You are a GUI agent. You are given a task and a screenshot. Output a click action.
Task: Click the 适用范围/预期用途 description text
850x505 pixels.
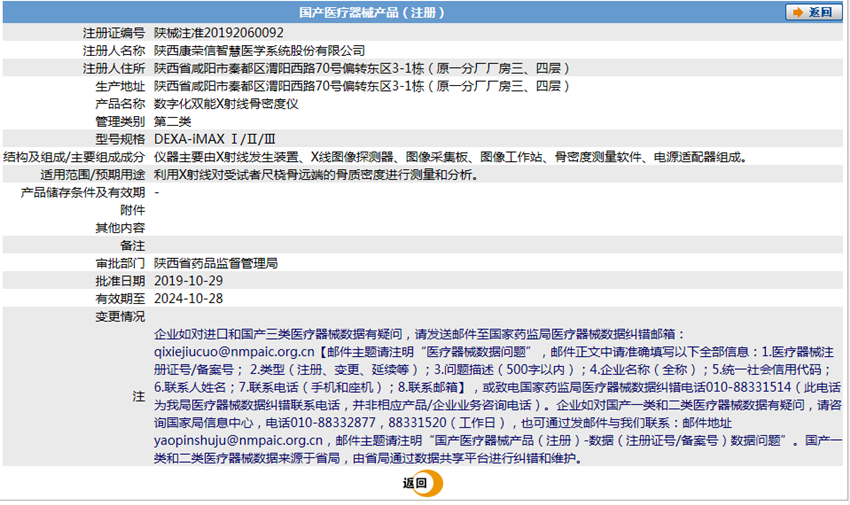(317, 175)
